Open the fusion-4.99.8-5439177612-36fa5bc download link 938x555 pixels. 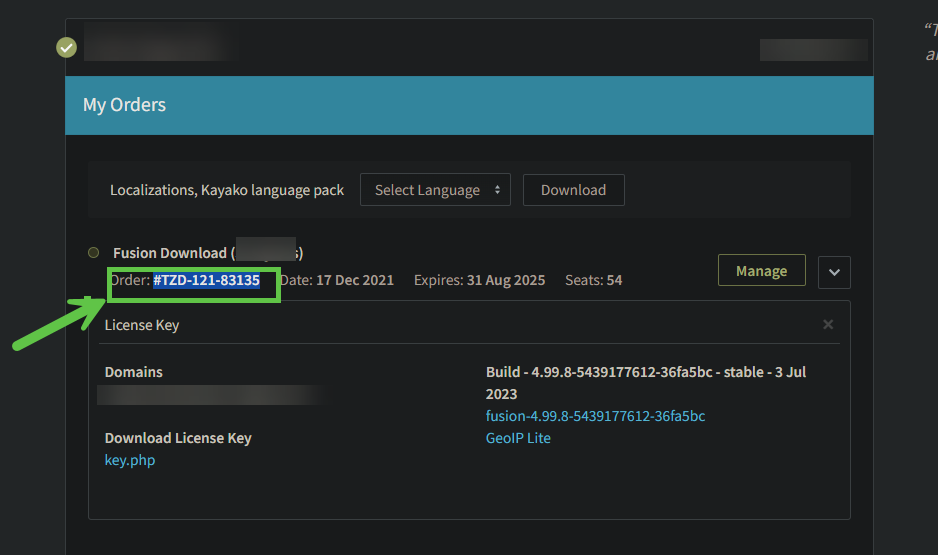[x=595, y=416]
